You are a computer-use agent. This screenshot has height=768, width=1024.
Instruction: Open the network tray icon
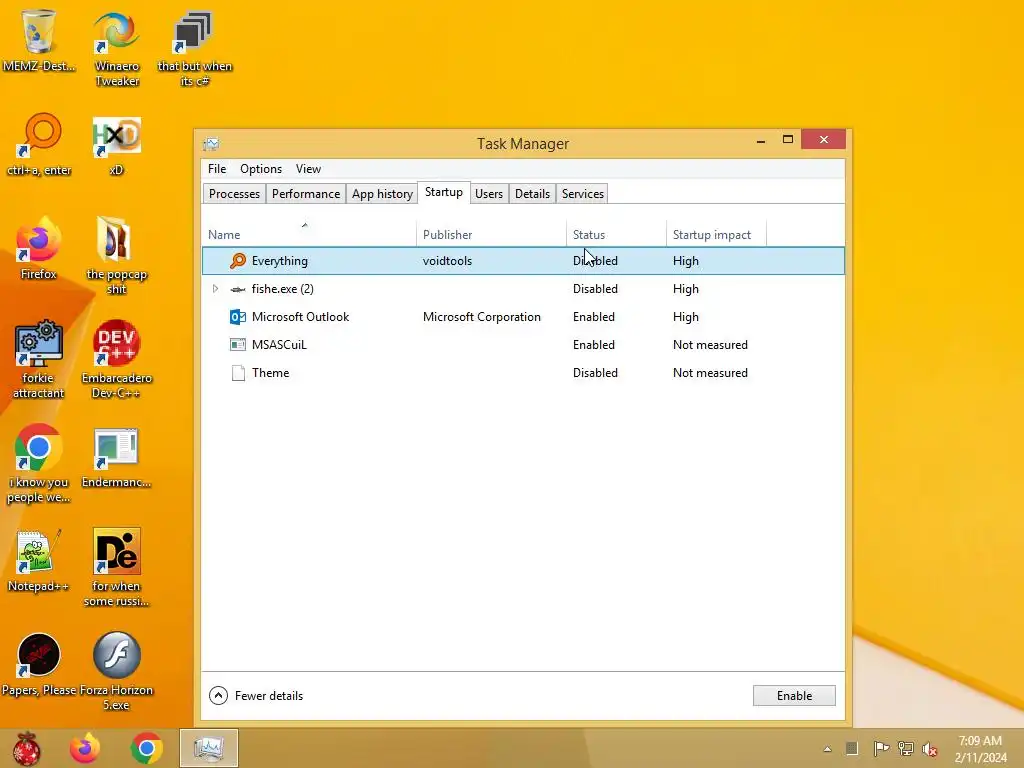pyautogui.click(x=906, y=748)
